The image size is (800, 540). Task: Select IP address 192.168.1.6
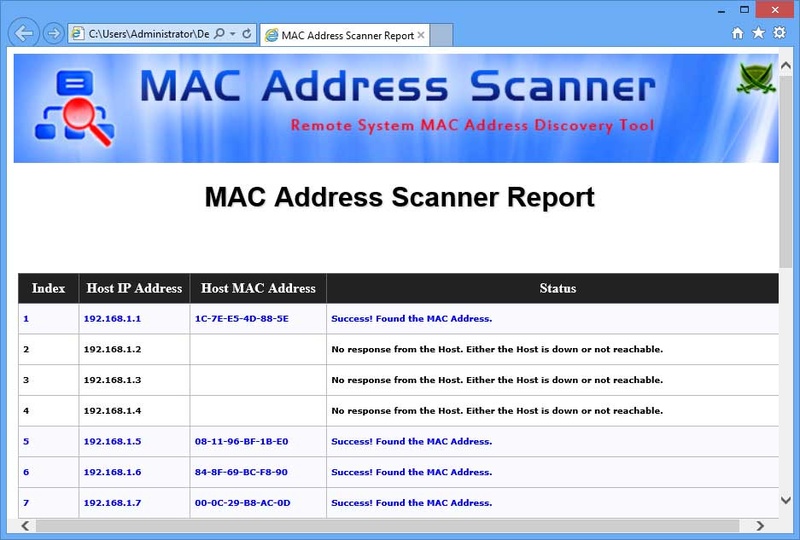(x=112, y=472)
